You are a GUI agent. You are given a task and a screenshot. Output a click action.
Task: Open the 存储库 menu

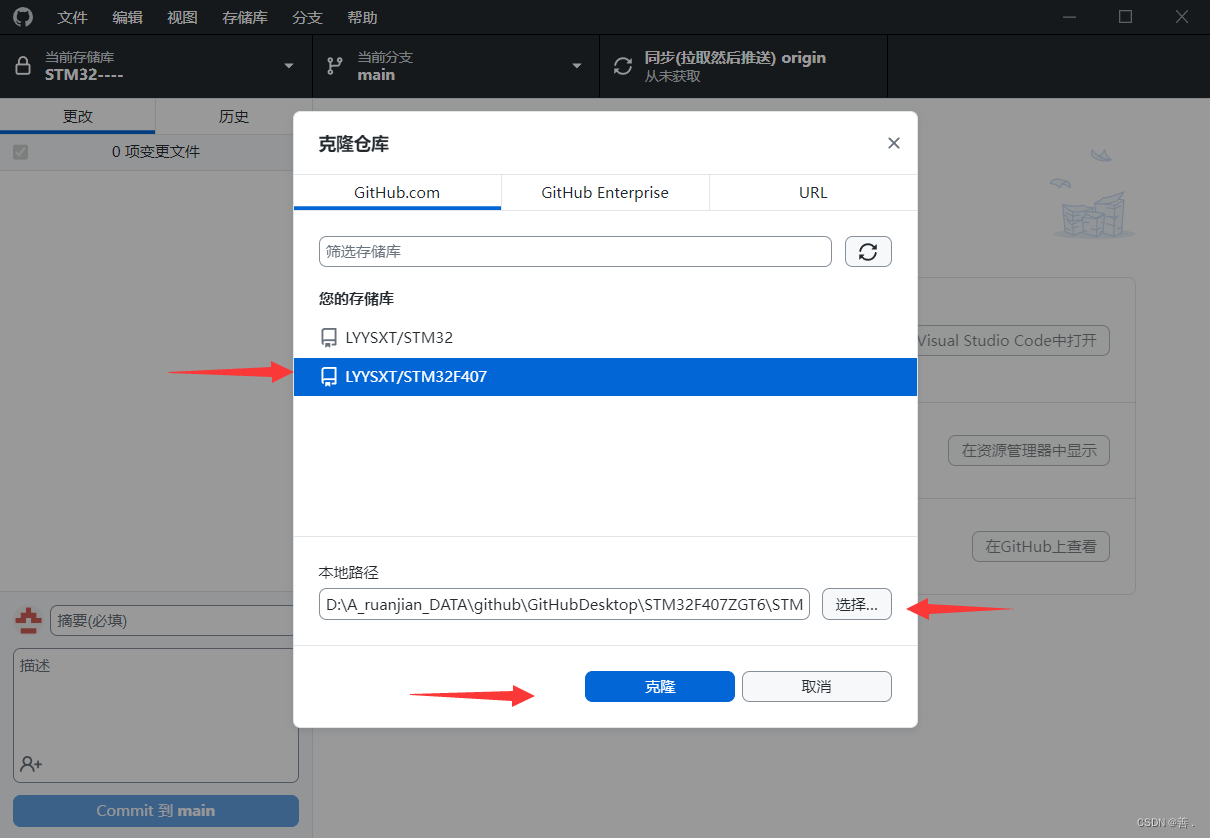click(x=245, y=17)
